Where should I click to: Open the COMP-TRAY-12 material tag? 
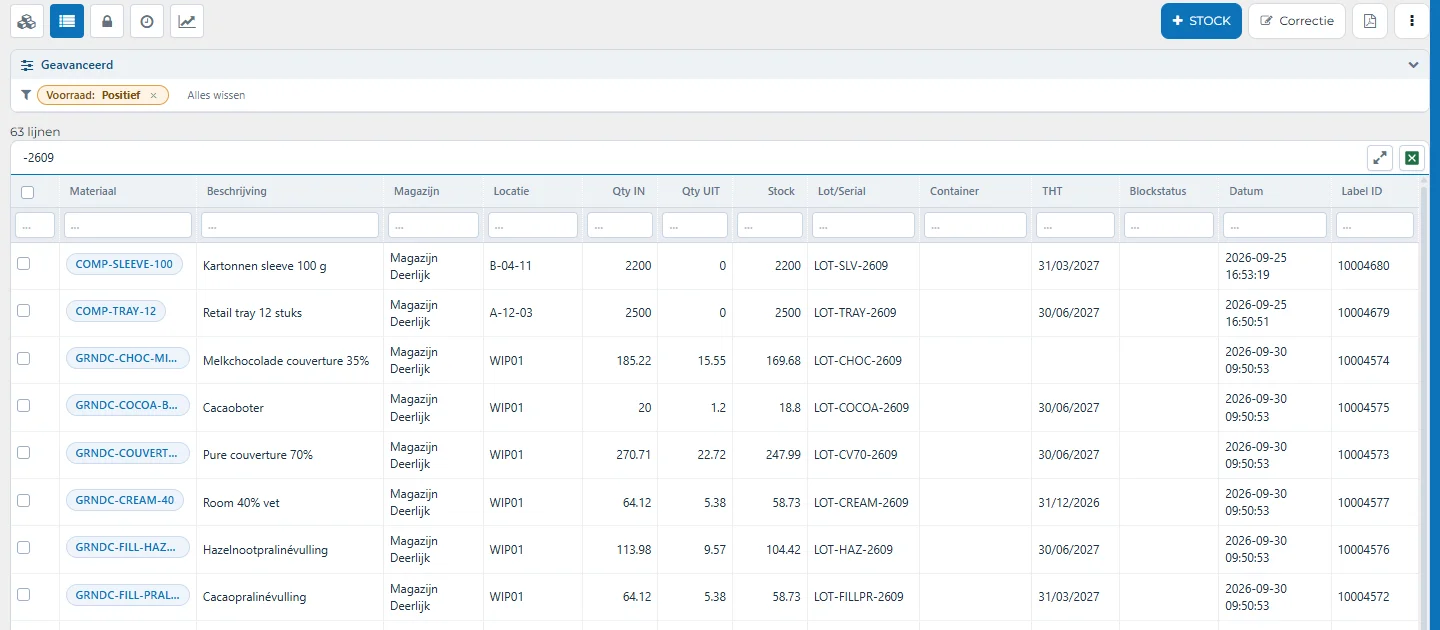point(116,311)
